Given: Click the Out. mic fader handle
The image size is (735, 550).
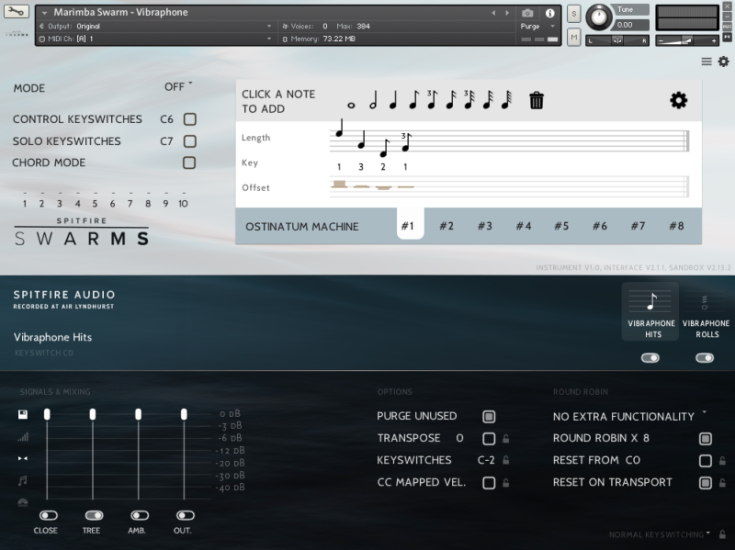Looking at the screenshot, I should click(184, 414).
